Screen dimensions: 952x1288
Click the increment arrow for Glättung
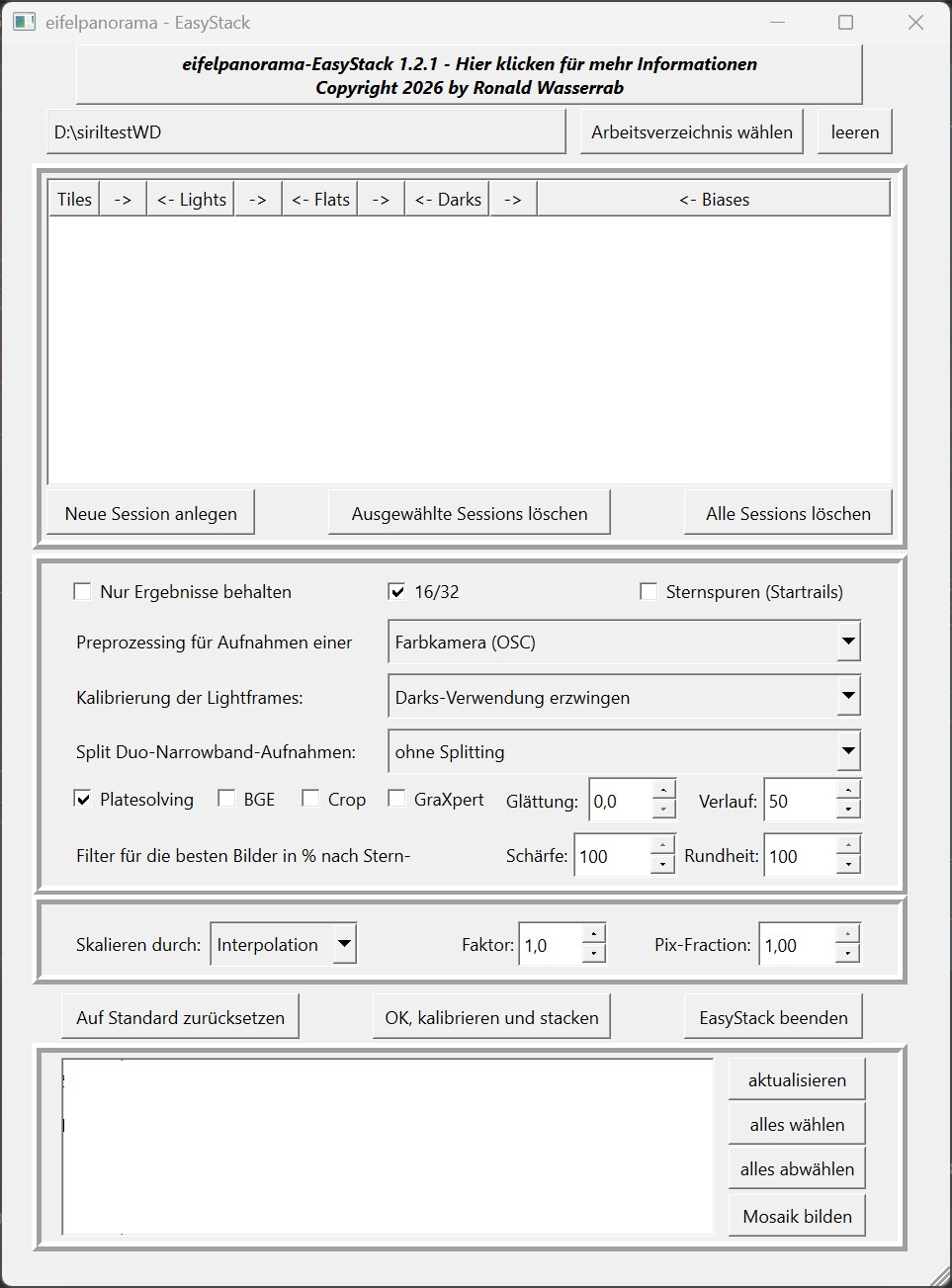(x=664, y=790)
